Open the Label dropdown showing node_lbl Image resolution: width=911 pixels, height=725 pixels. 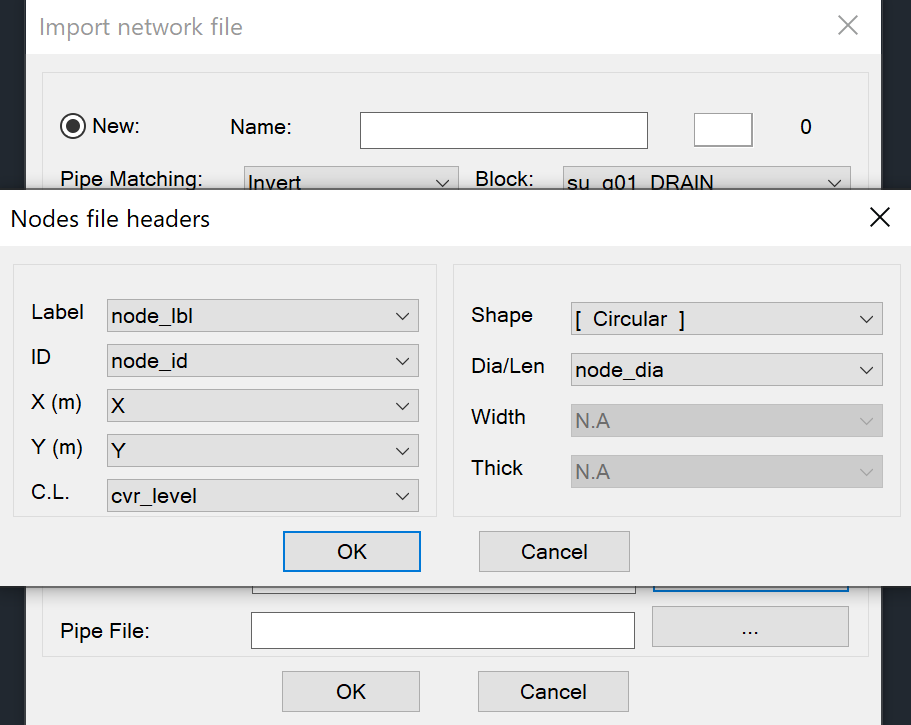(263, 315)
